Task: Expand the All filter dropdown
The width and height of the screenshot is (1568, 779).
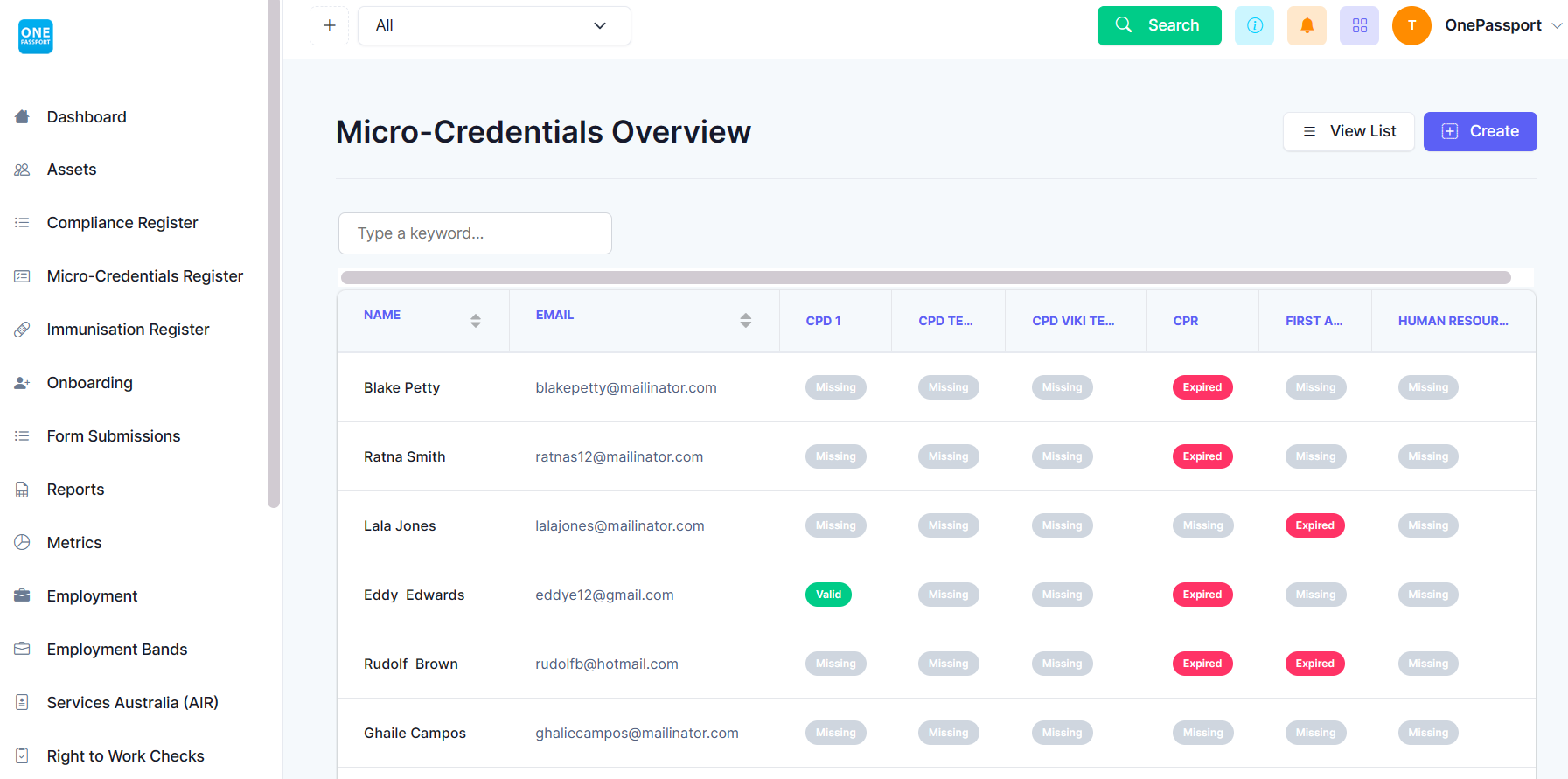Action: pyautogui.click(x=494, y=26)
